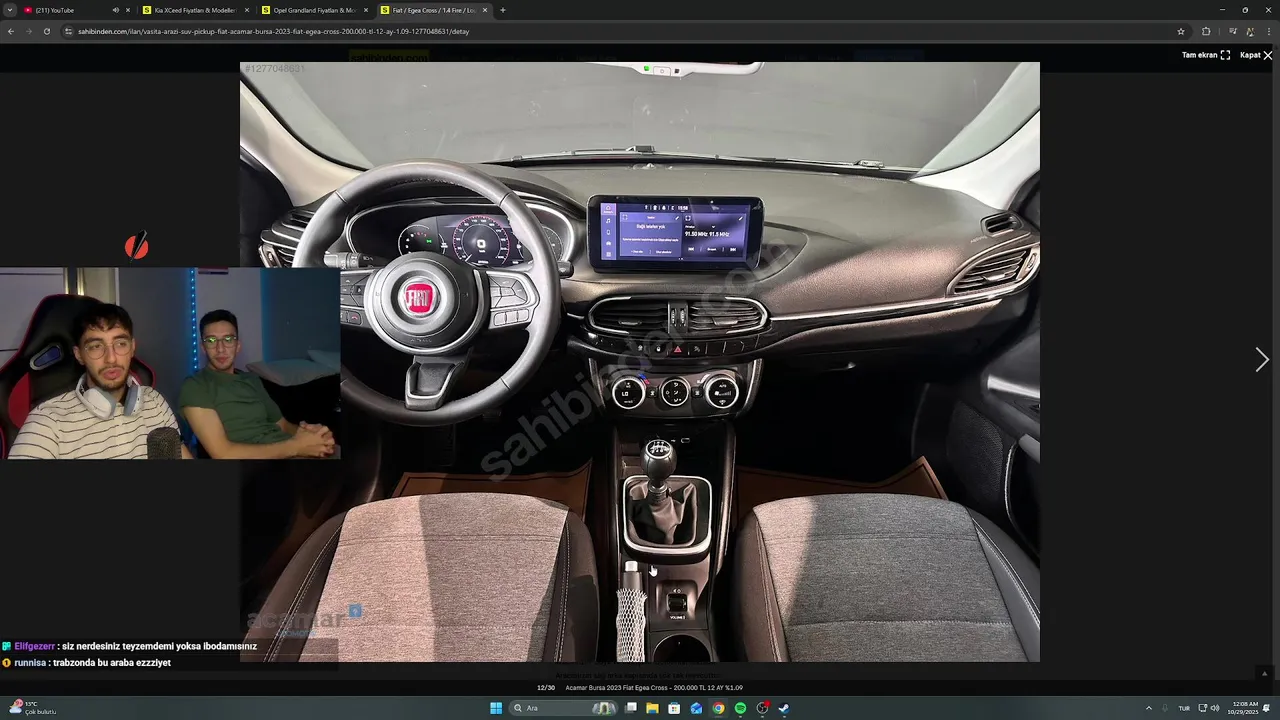Open Microsoft Store from the taskbar
Image resolution: width=1280 pixels, height=720 pixels.
click(x=674, y=708)
